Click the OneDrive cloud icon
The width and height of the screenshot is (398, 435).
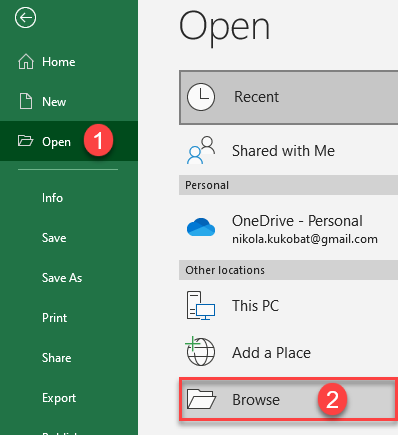[x=201, y=227]
